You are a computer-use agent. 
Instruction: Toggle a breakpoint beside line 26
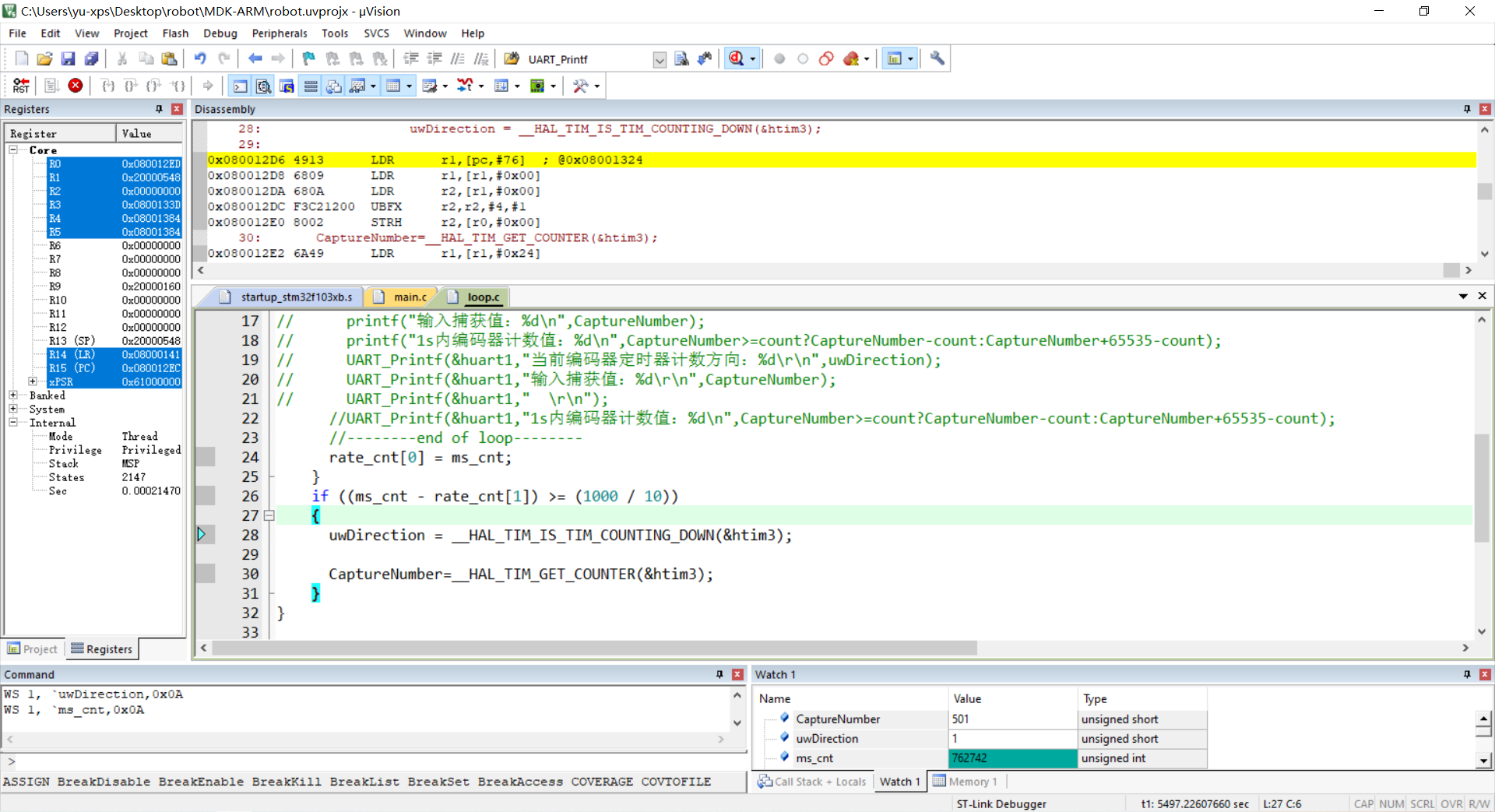coord(206,496)
